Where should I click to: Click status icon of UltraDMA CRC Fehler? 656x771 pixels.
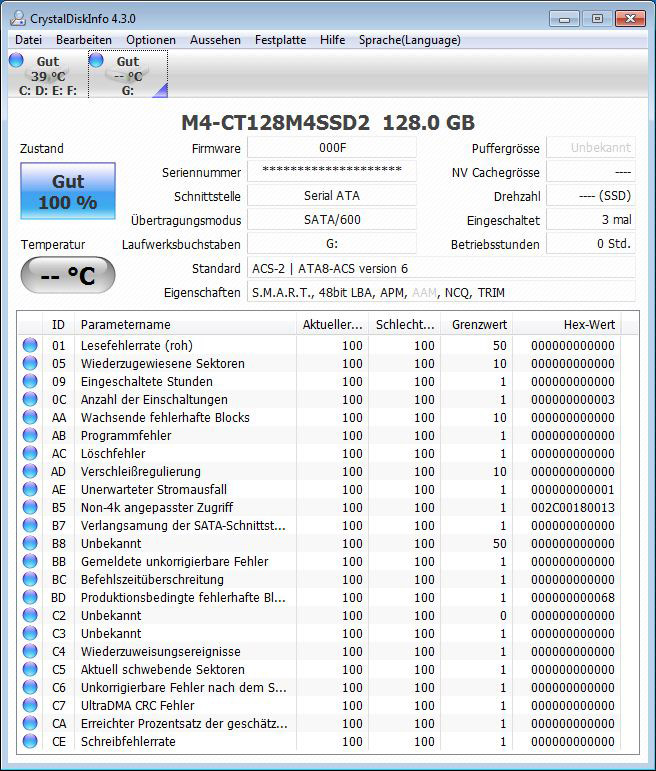(30, 705)
